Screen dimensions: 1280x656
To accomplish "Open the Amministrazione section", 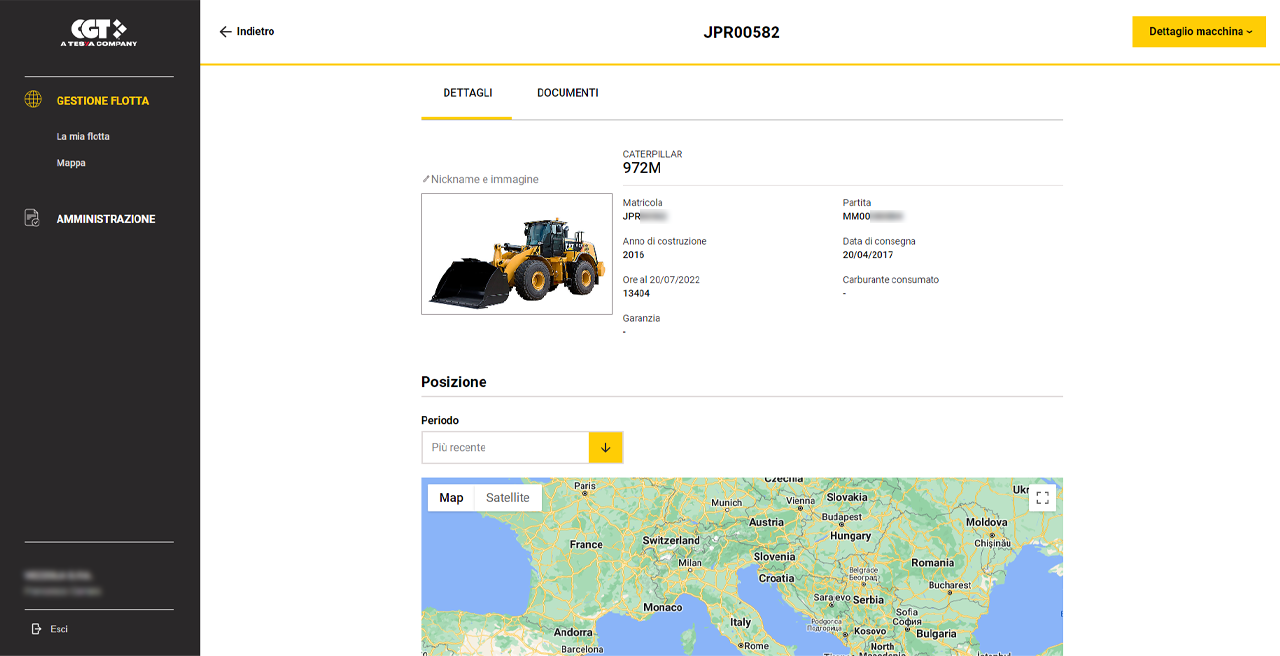I will click(x=106, y=219).
